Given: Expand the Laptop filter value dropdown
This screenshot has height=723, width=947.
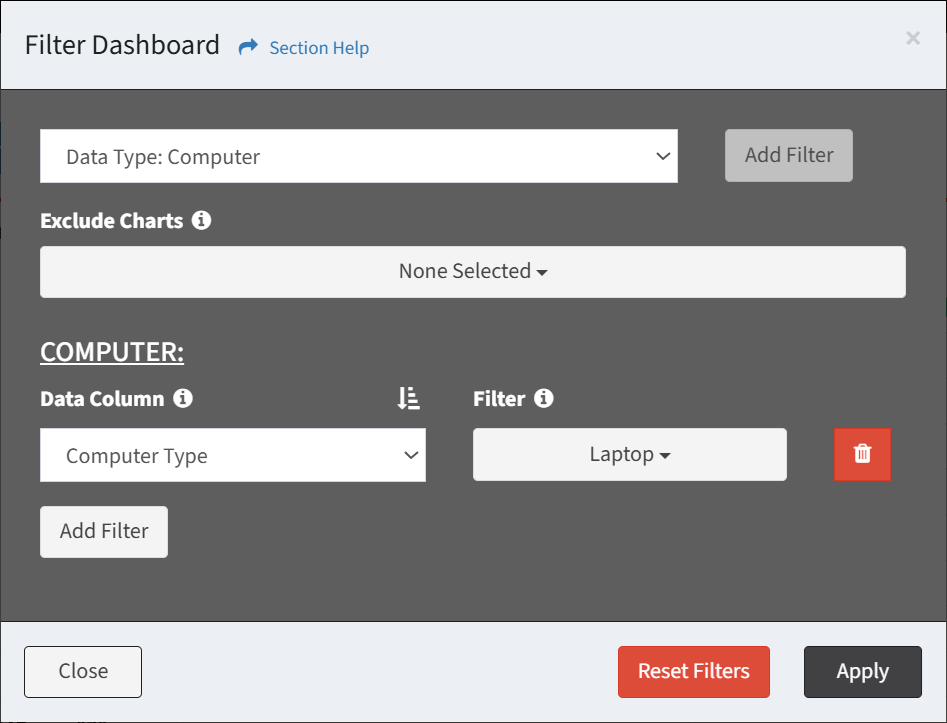Looking at the screenshot, I should point(630,454).
